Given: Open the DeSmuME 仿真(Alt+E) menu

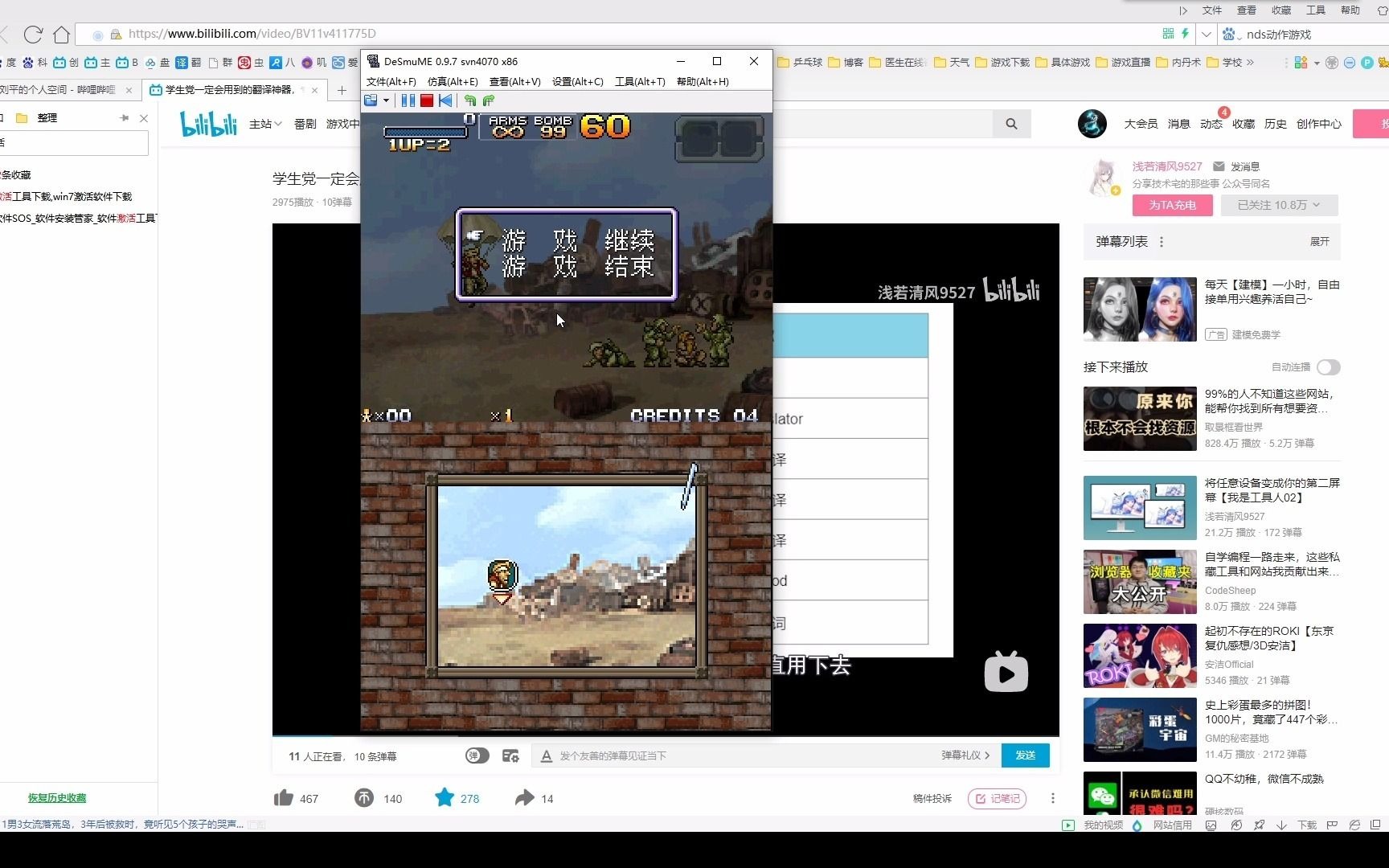Looking at the screenshot, I should 453,81.
